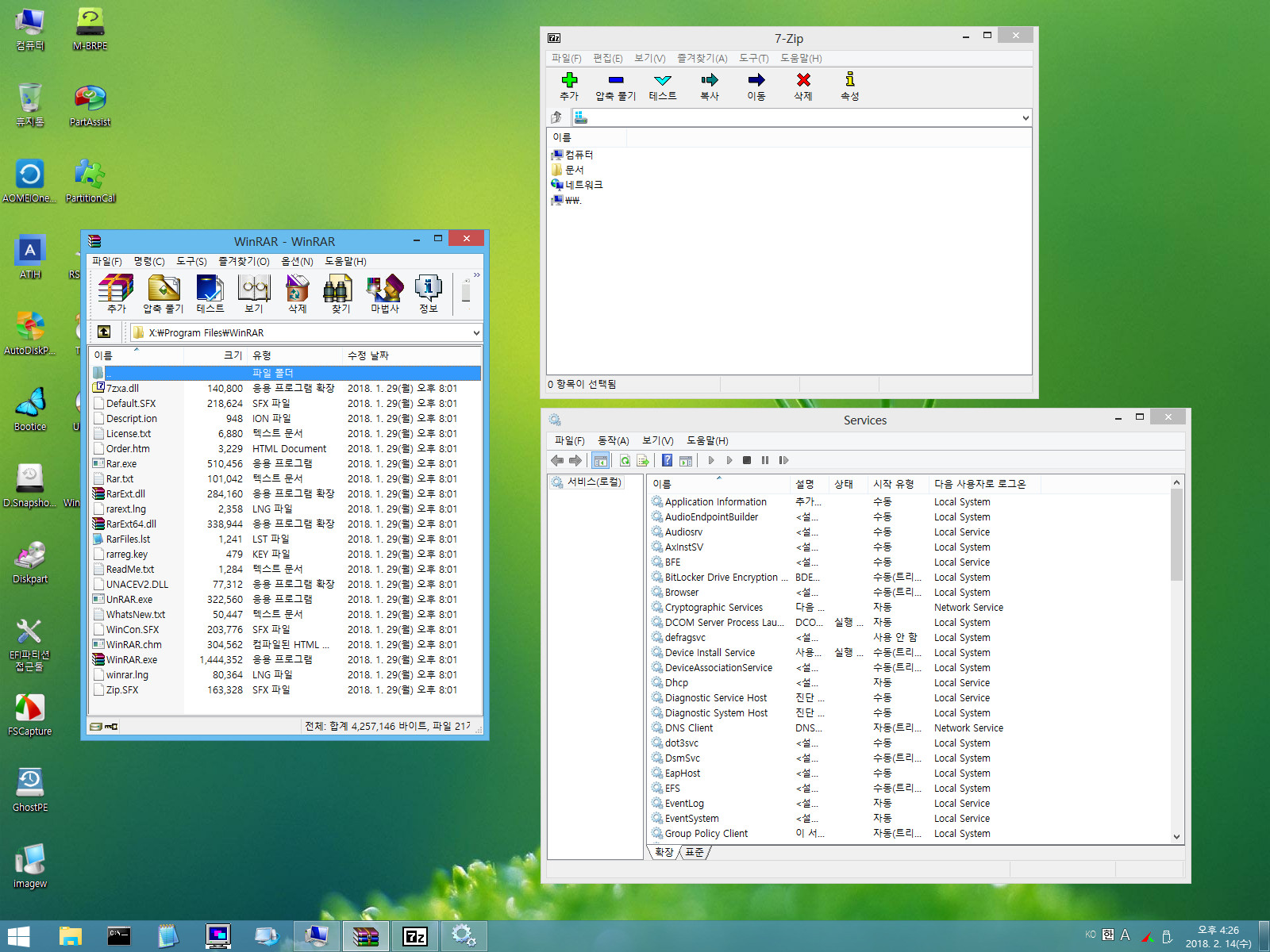Viewport: 1270px width, 952px height.
Task: Click 7-Zip's Test (테스트) icon
Action: (x=663, y=86)
